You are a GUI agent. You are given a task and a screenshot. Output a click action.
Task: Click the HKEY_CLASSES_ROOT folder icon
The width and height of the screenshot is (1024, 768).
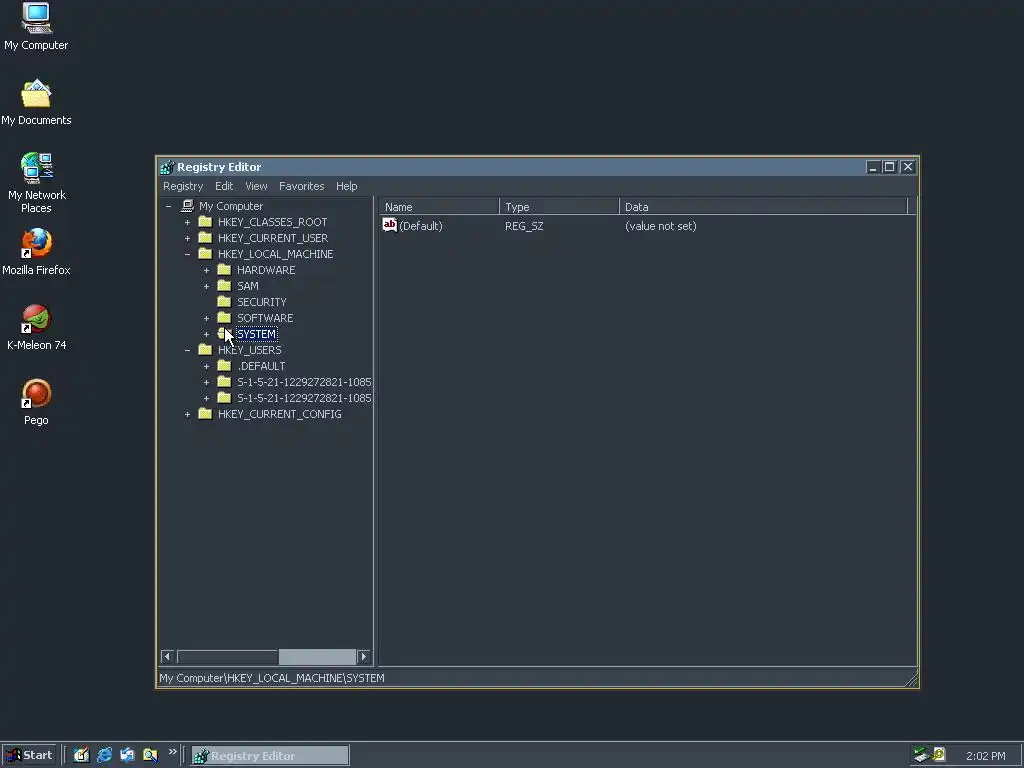pos(205,221)
